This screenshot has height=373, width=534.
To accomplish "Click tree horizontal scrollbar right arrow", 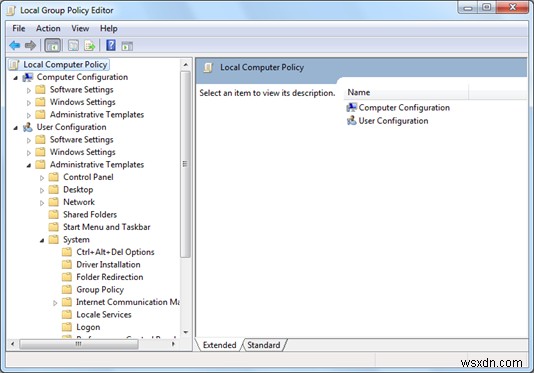I will pyautogui.click(x=173, y=344).
